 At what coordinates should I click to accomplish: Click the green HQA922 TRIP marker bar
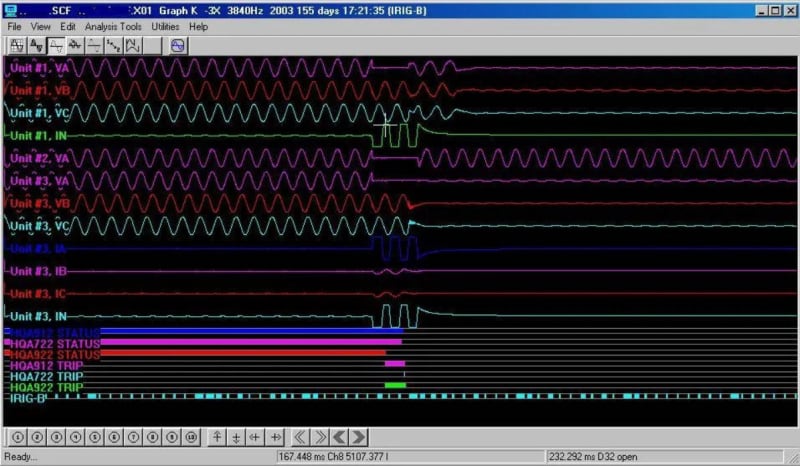point(395,385)
